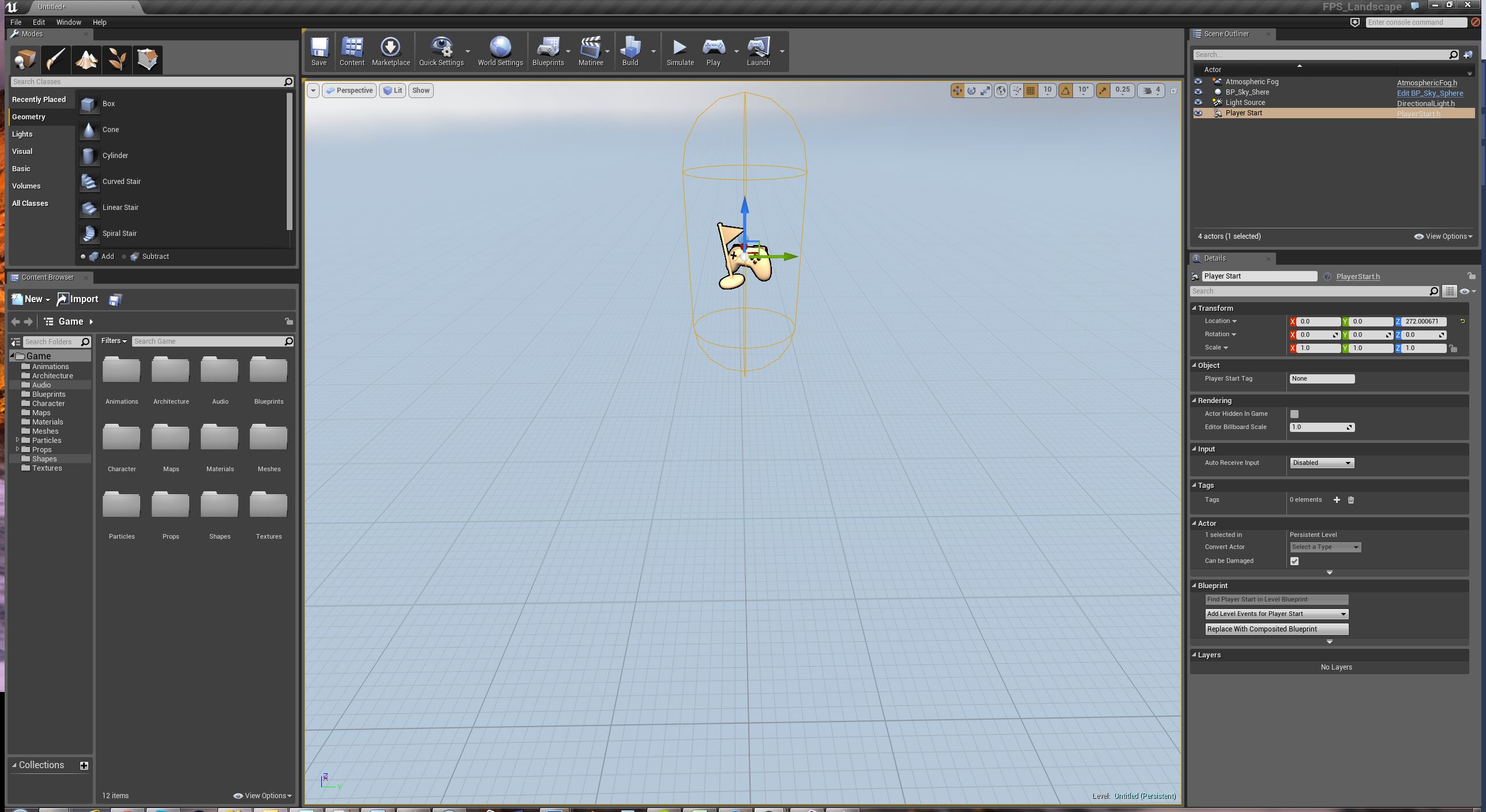Enable Actor Hidden In Game checkbox

click(x=1294, y=414)
